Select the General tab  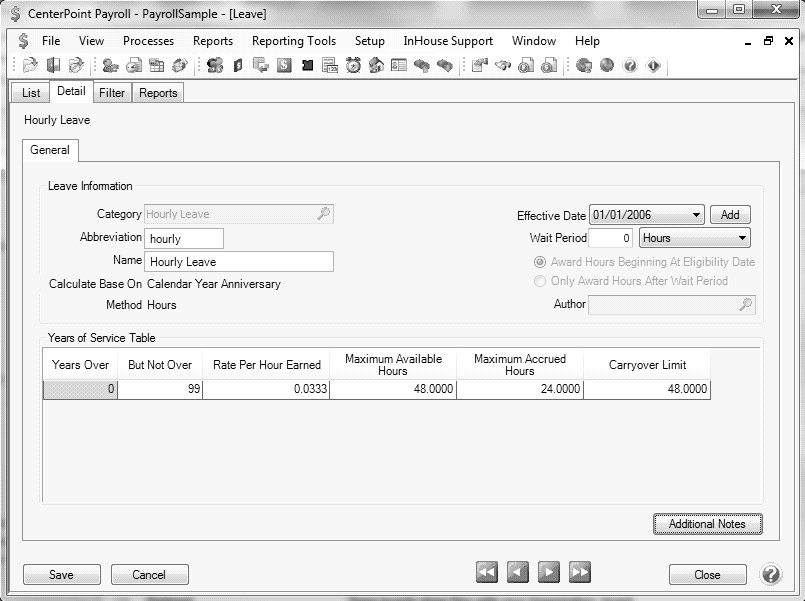pyautogui.click(x=50, y=150)
